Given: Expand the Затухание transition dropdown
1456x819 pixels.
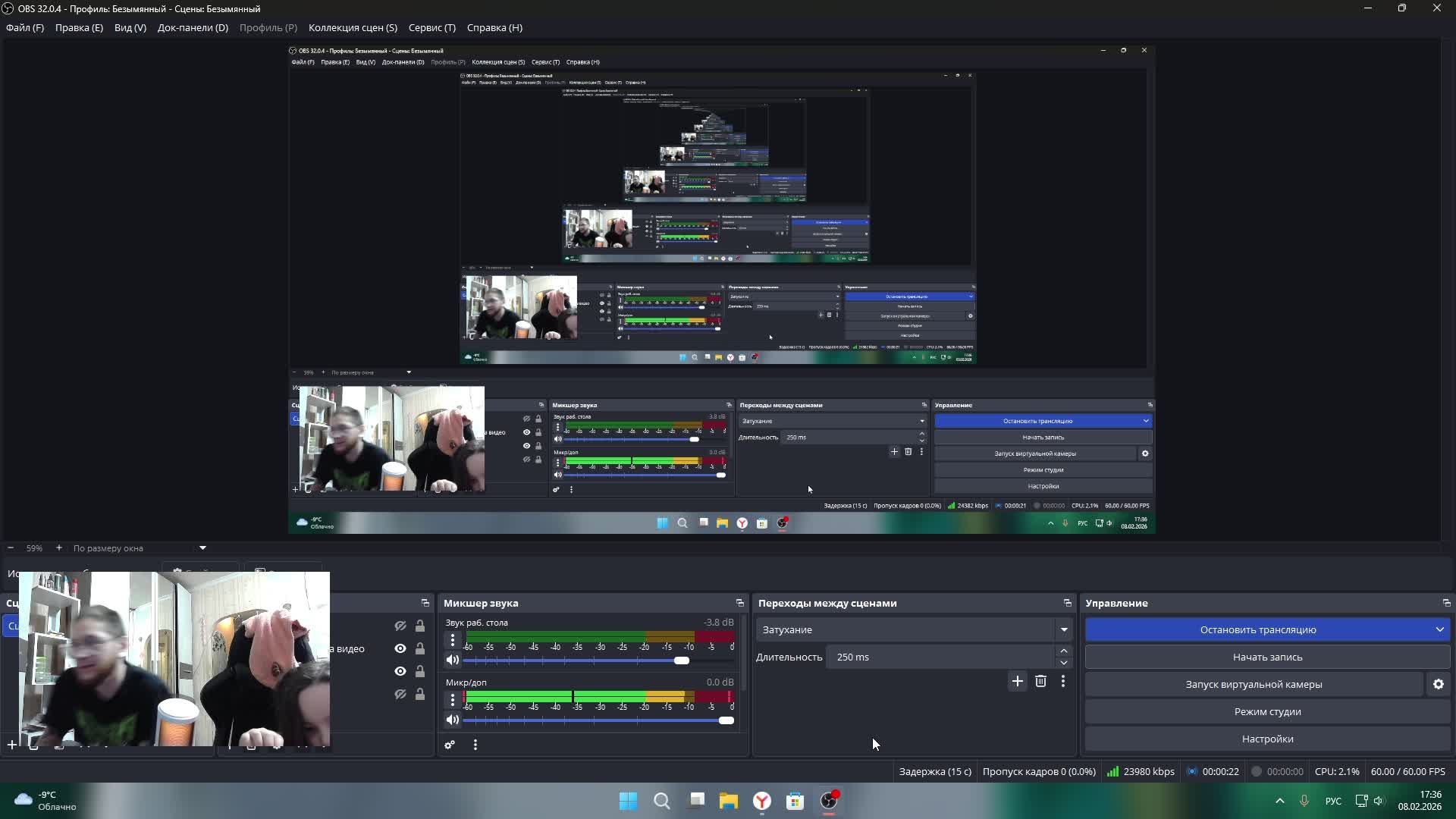Looking at the screenshot, I should (x=1063, y=629).
